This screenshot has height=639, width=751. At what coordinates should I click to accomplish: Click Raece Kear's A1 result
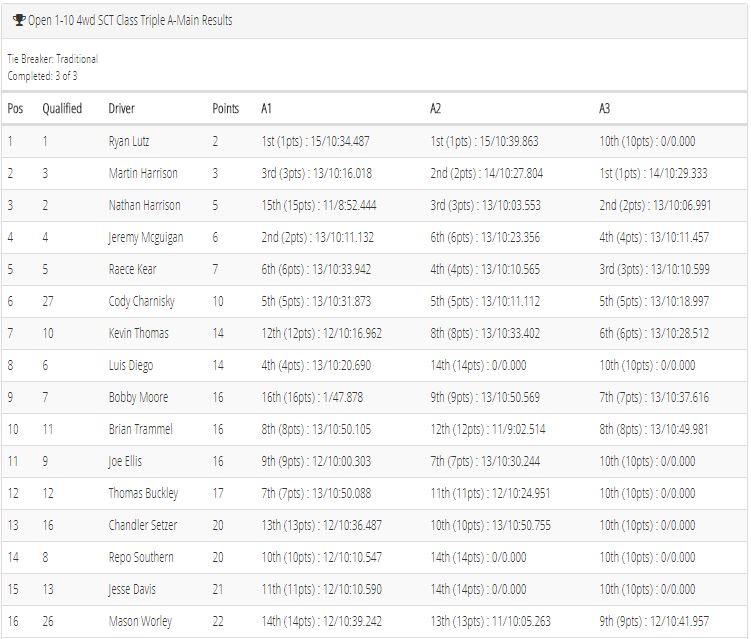(x=316, y=269)
